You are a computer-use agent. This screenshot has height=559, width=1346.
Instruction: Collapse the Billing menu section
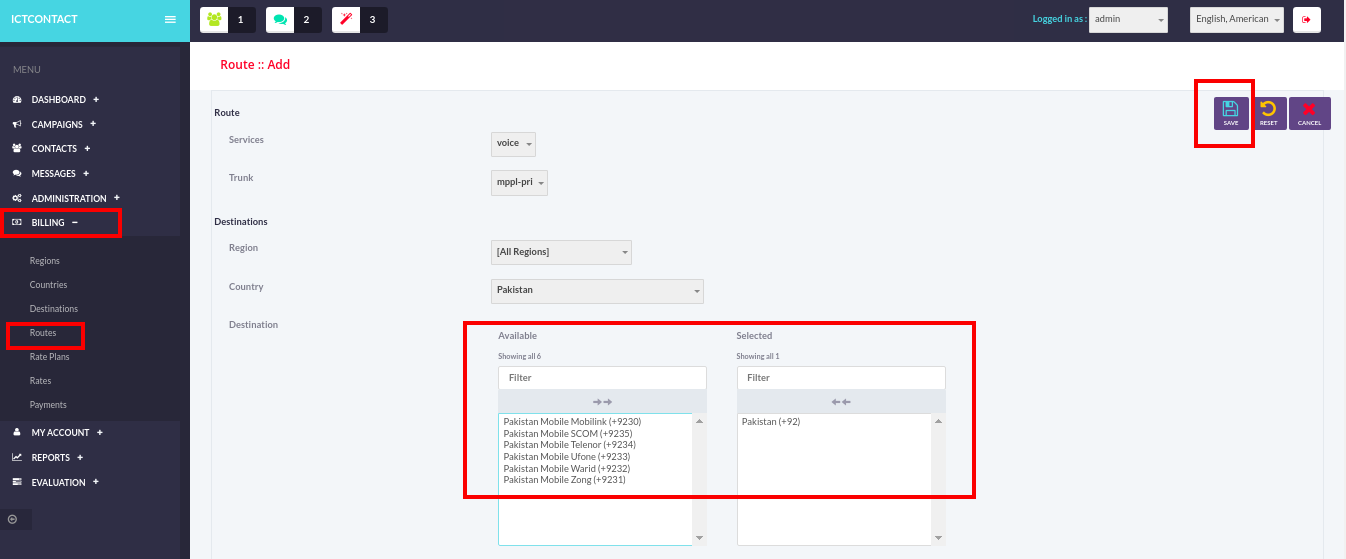pos(75,222)
